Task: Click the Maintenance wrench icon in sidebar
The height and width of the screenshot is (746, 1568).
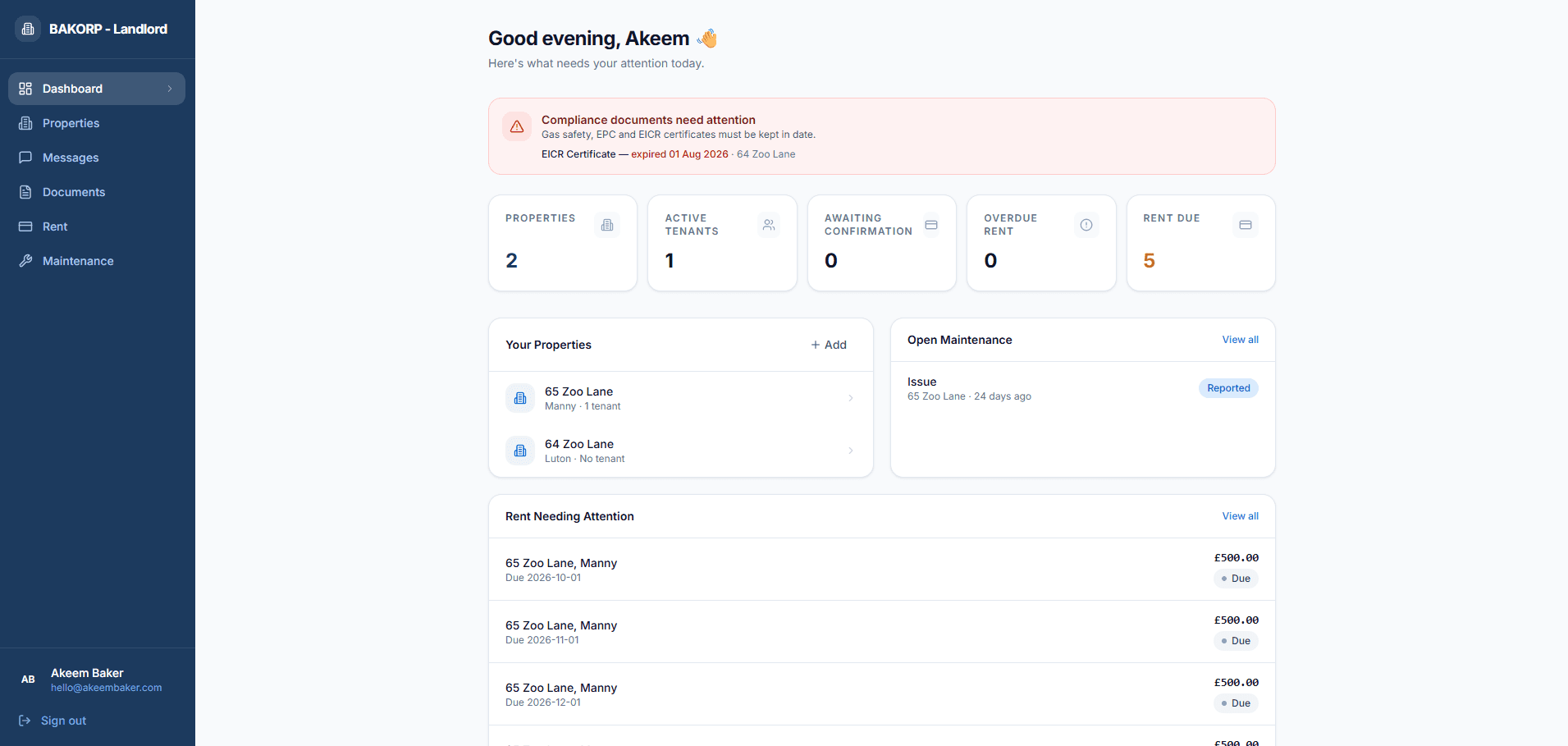Action: coord(25,261)
